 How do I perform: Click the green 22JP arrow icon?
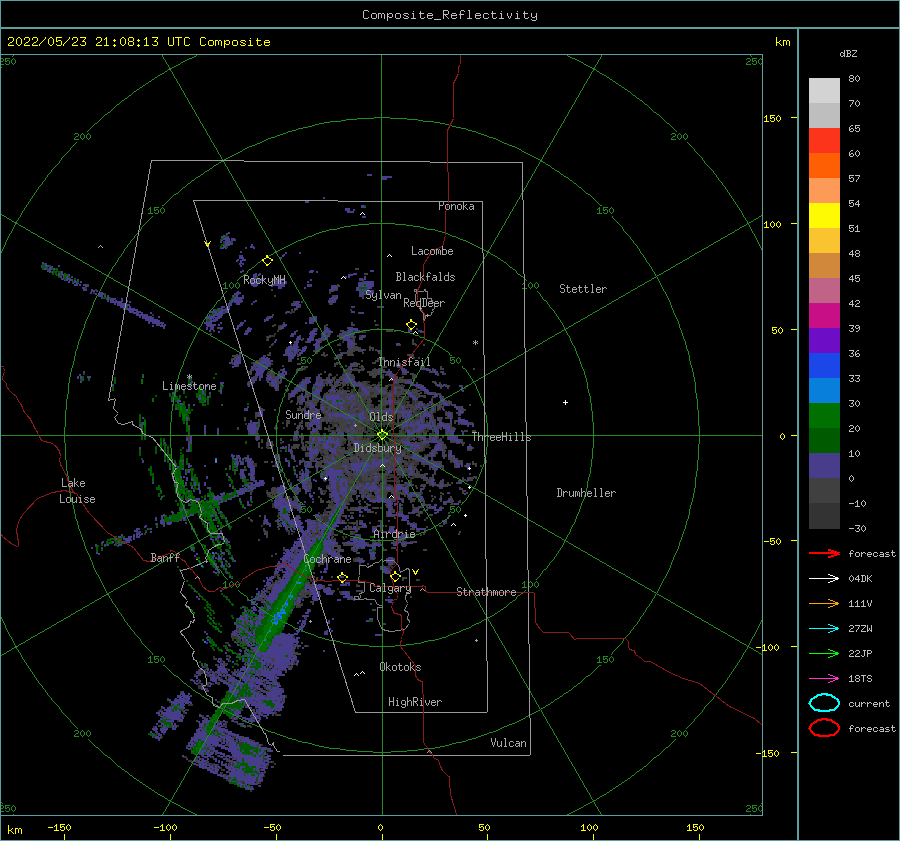(824, 653)
